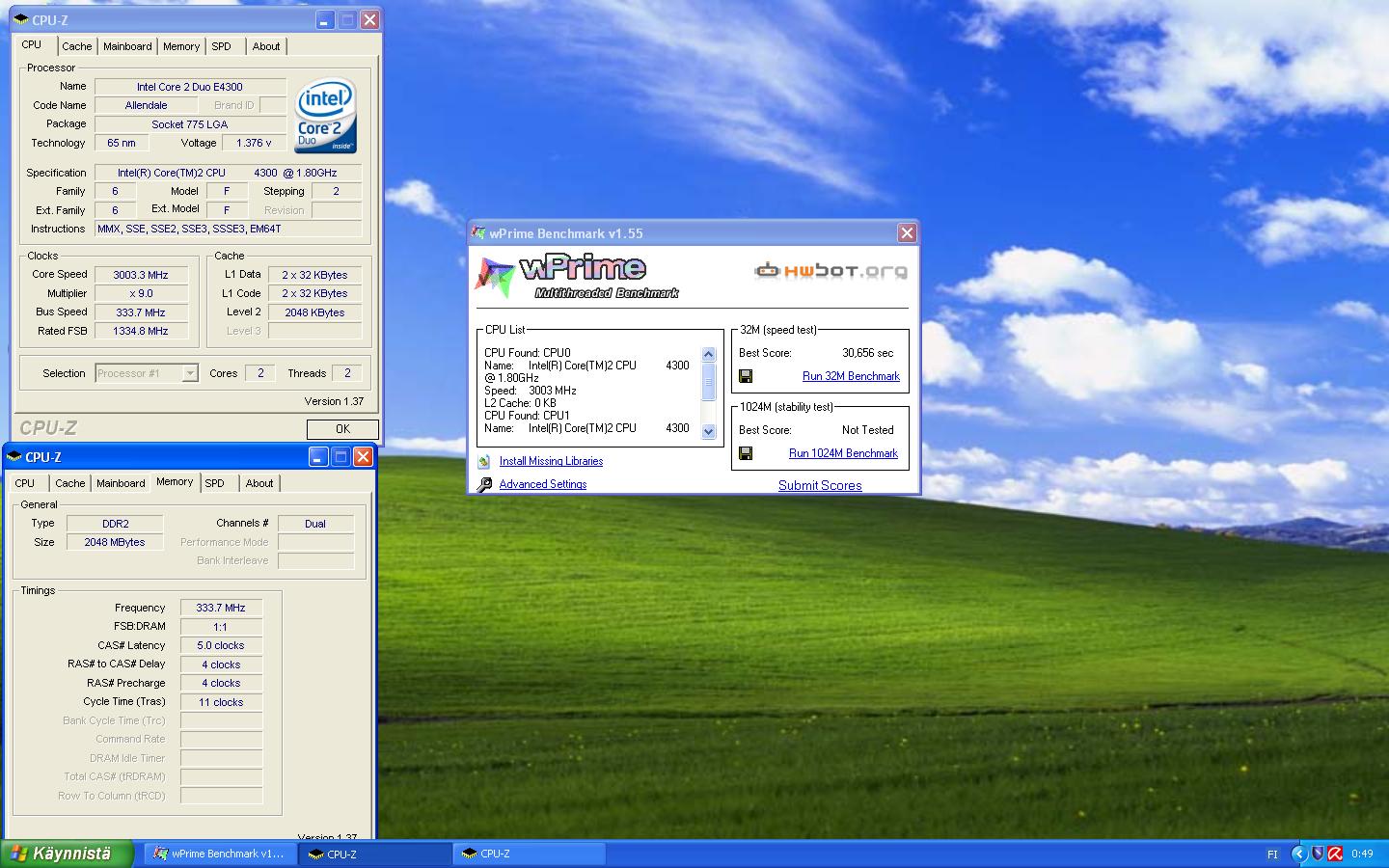The width and height of the screenshot is (1389, 868).
Task: Open Cache tab in top CPU-Z window
Action: (x=77, y=46)
